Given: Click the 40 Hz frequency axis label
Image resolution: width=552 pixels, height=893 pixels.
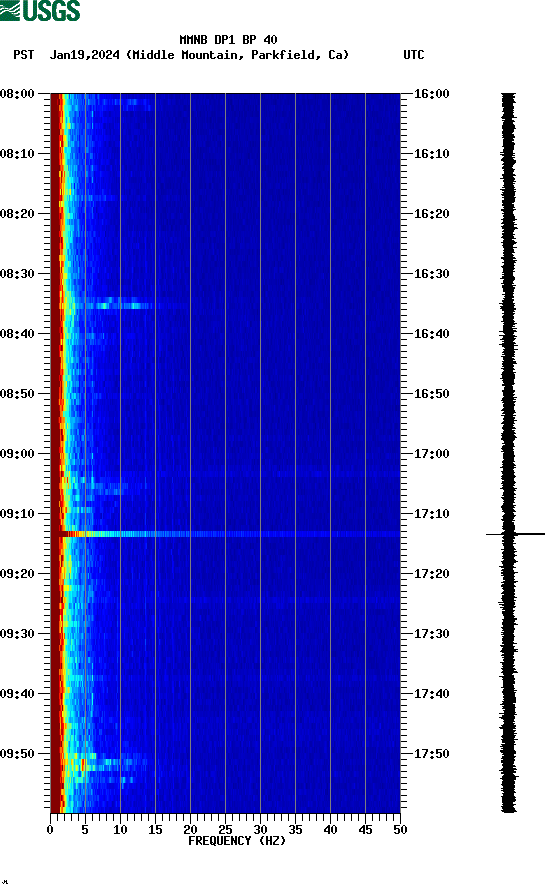Looking at the screenshot, I should pos(330,830).
